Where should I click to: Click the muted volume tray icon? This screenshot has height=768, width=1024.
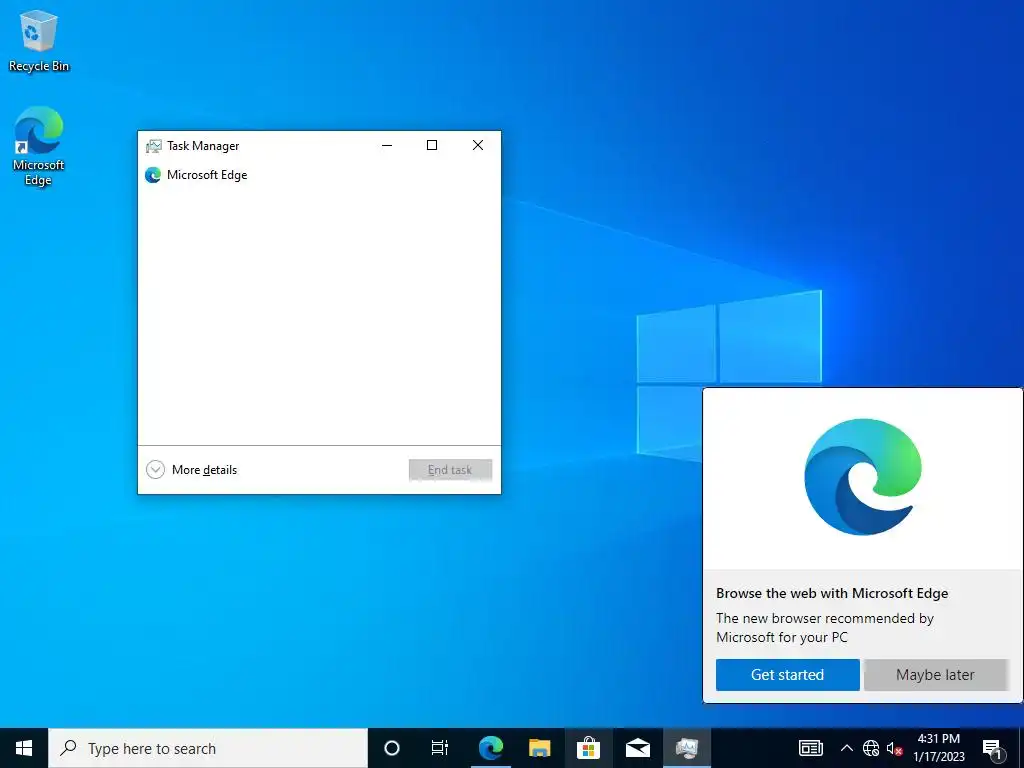[x=894, y=748]
